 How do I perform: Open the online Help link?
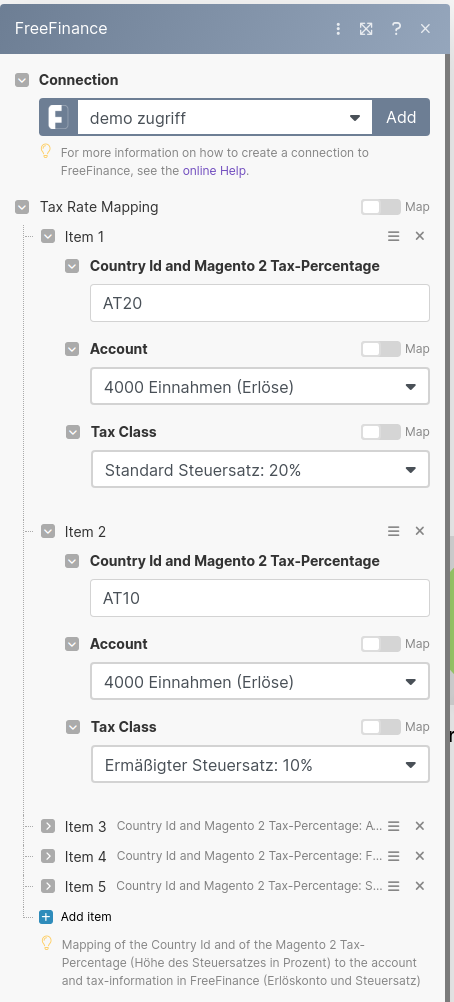point(215,171)
